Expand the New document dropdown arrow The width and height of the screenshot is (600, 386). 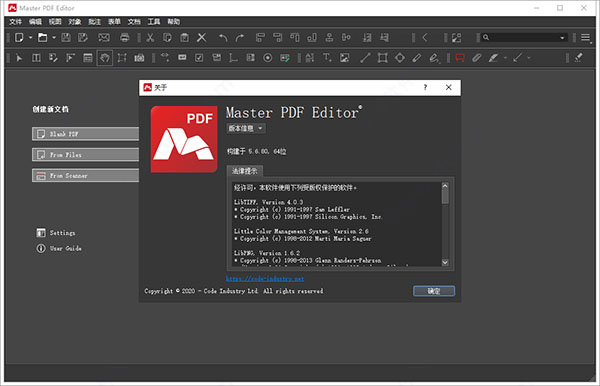(30, 37)
